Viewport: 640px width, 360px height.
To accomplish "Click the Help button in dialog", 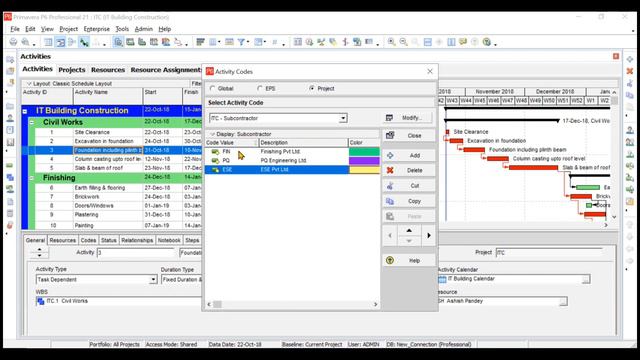I will (408, 260).
